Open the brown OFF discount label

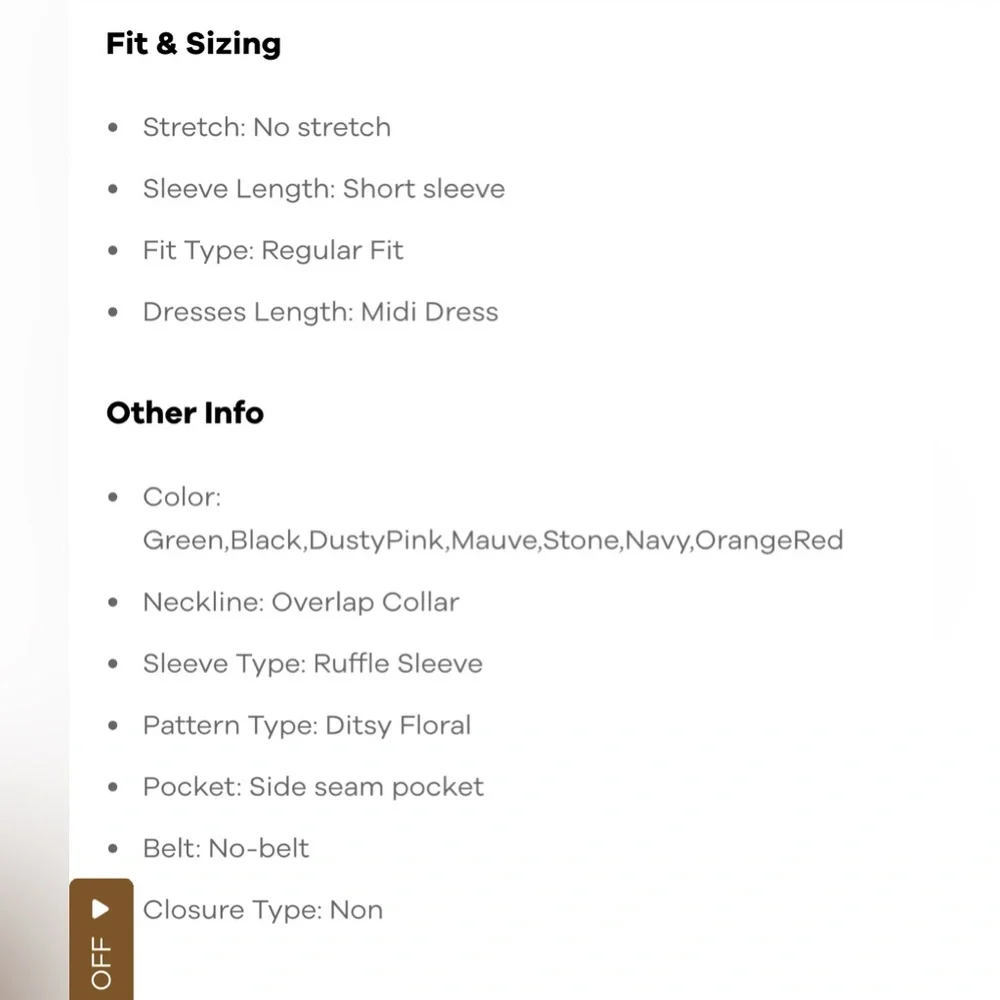101,962
